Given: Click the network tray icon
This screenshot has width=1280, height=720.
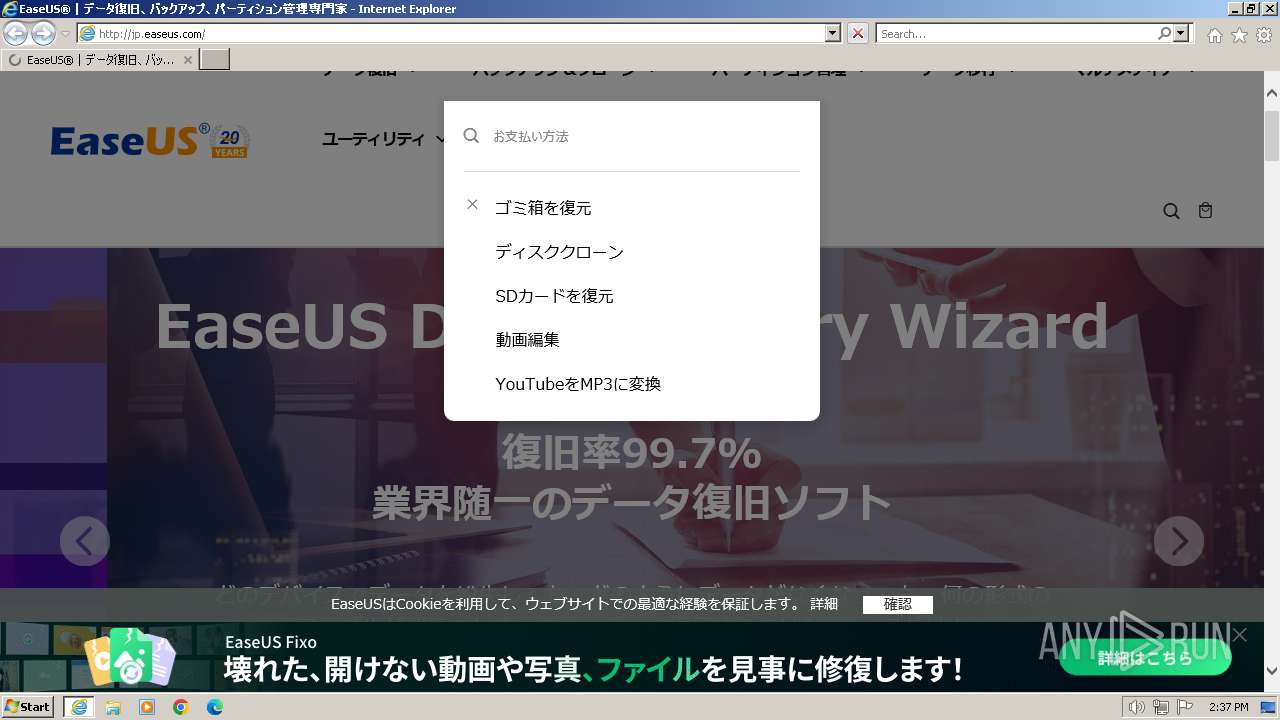Looking at the screenshot, I should click(1161, 707).
